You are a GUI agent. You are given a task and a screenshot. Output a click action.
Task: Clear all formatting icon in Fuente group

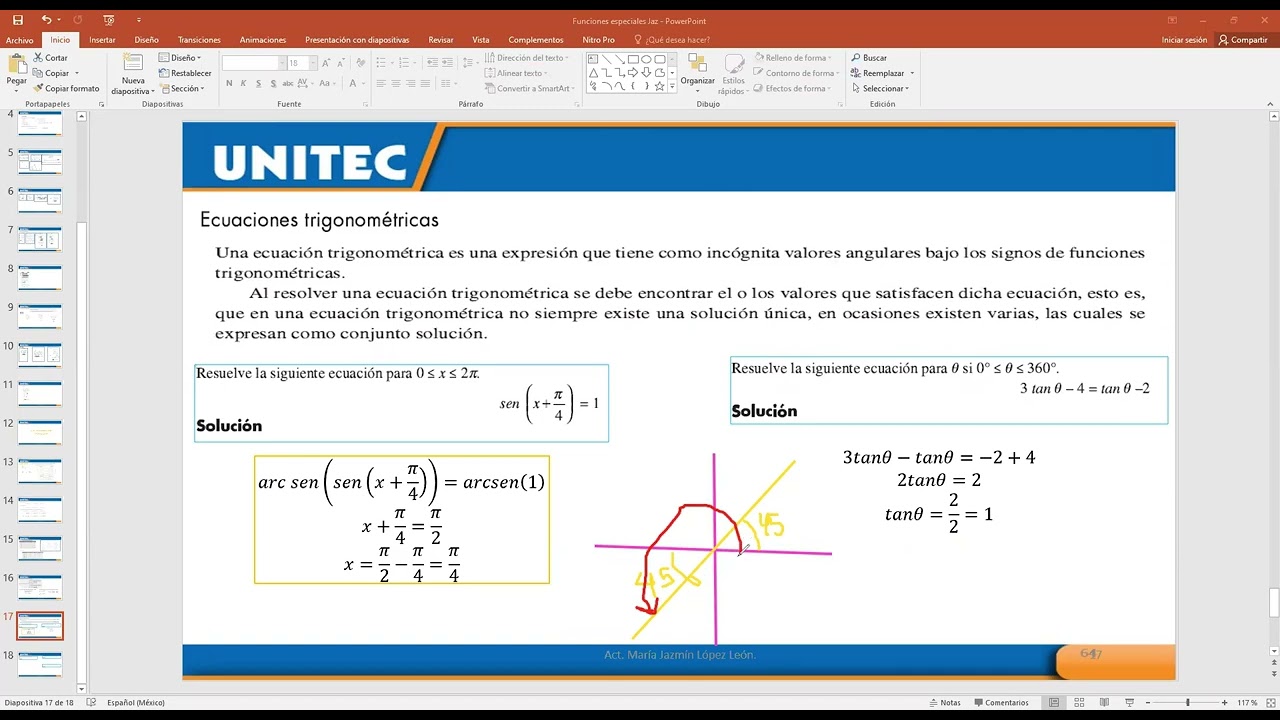(360, 63)
